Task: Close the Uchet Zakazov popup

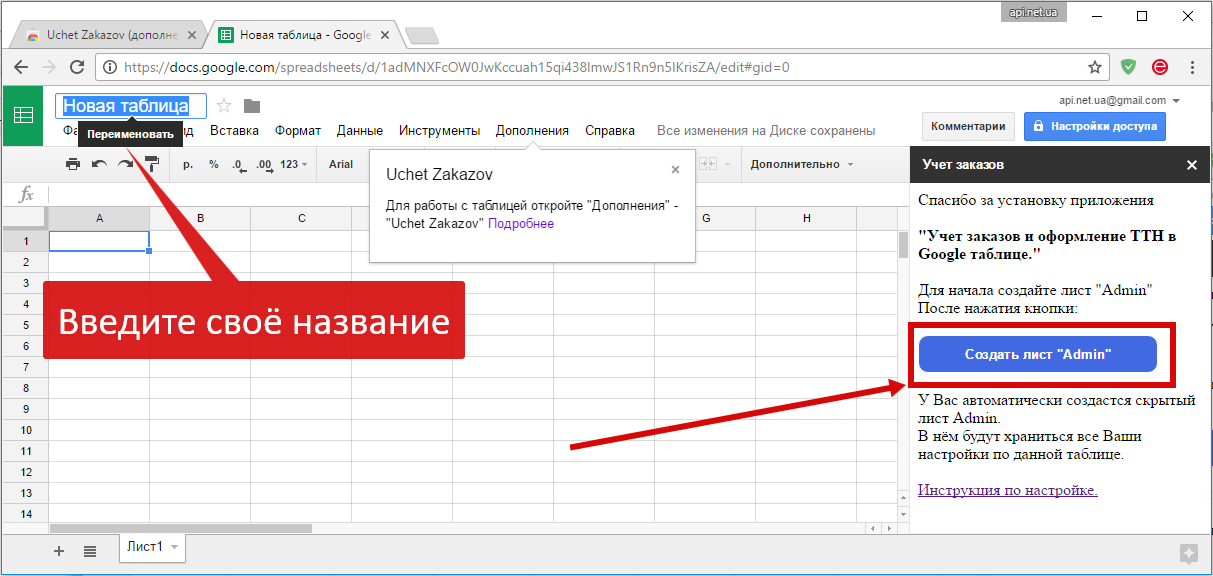Action: tap(675, 170)
